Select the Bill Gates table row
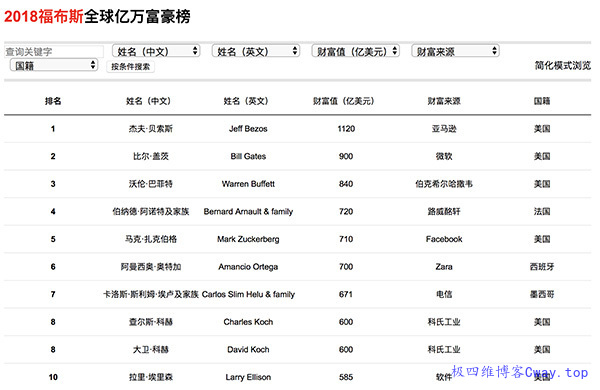The height and width of the screenshot is (390, 600). pyautogui.click(x=297, y=156)
